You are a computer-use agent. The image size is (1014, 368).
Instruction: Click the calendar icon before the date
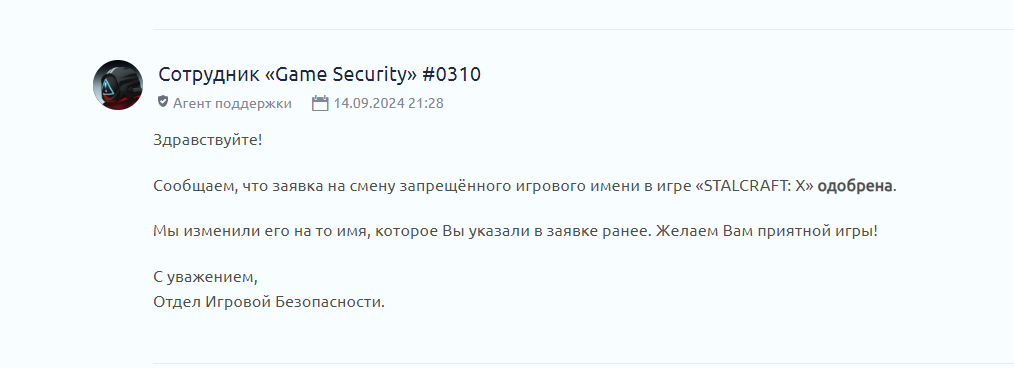[x=320, y=103]
